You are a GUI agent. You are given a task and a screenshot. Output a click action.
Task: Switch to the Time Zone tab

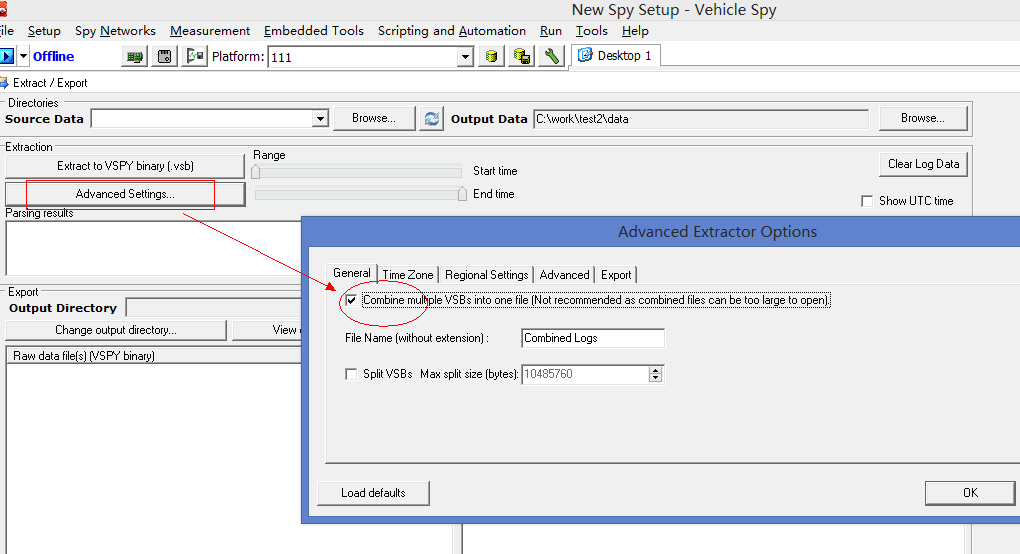coord(408,275)
